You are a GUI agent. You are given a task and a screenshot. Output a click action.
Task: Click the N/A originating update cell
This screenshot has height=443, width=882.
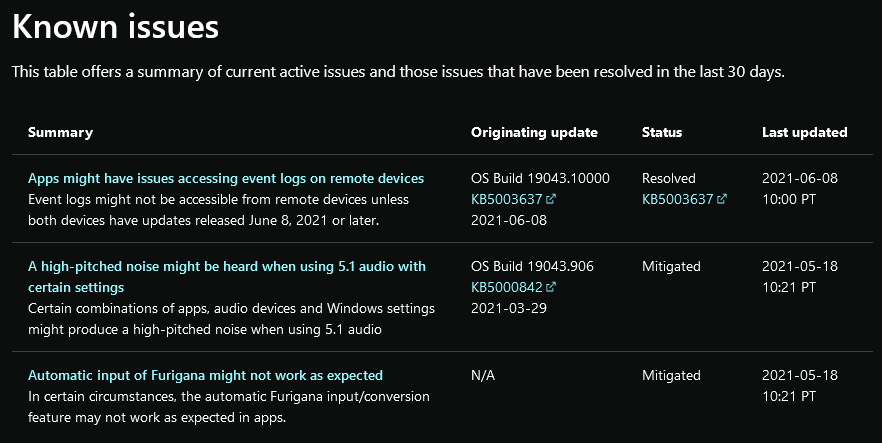point(483,376)
